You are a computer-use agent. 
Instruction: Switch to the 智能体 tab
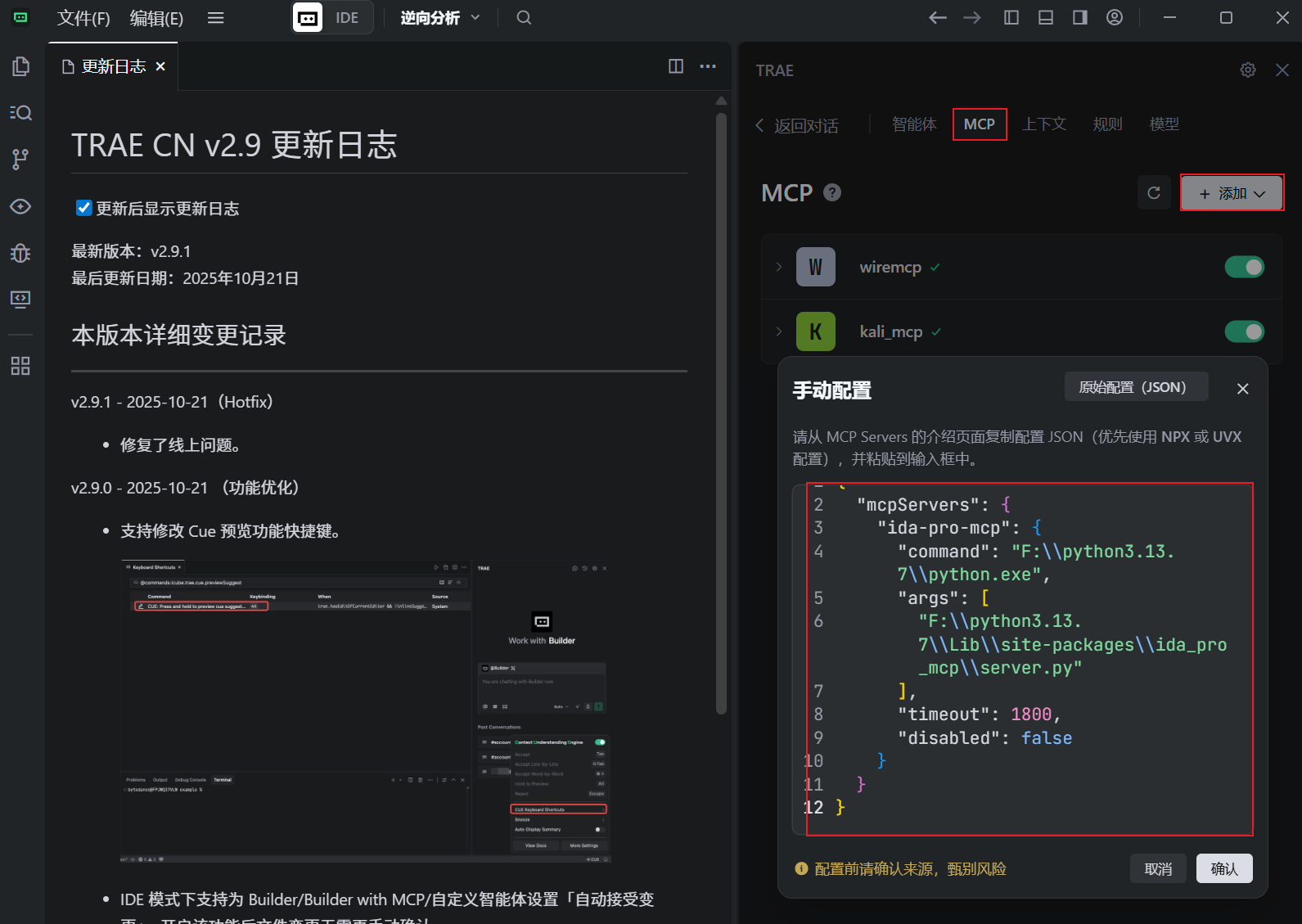click(x=914, y=124)
